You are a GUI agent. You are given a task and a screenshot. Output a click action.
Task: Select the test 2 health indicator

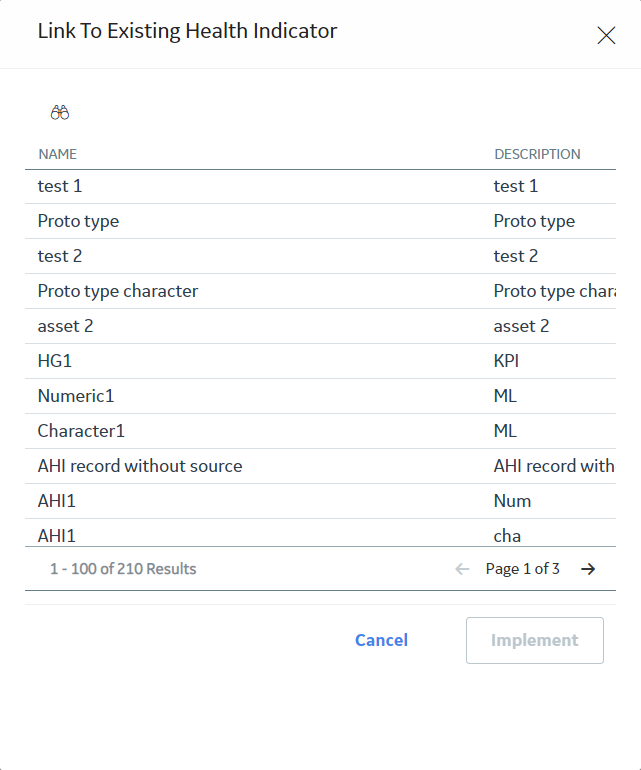320,256
